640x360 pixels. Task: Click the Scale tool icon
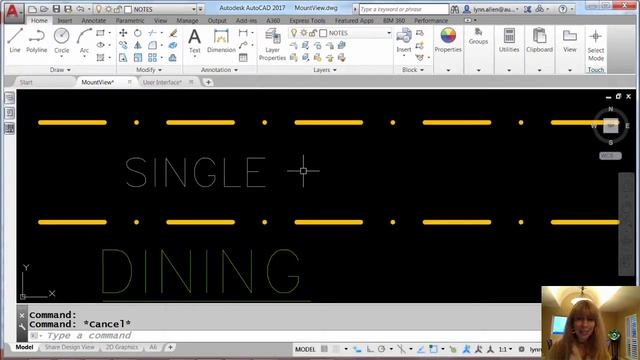(138, 58)
